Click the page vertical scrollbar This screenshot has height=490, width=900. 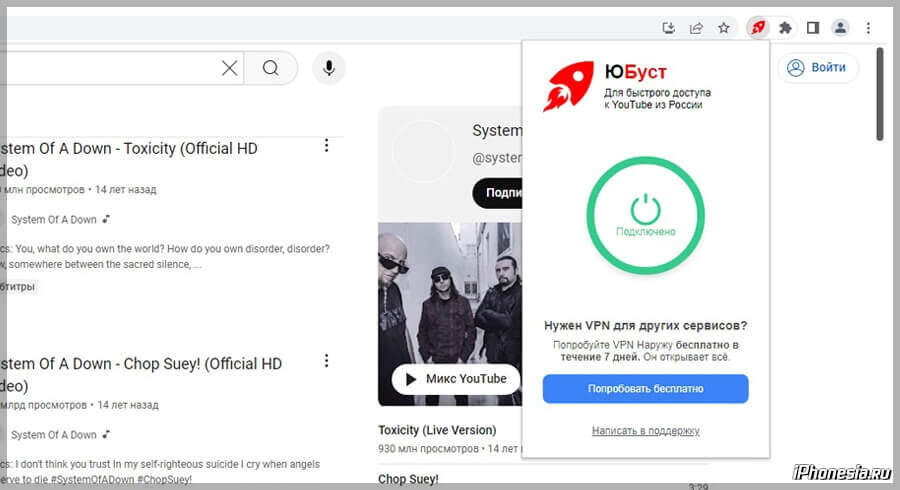pos(879,94)
